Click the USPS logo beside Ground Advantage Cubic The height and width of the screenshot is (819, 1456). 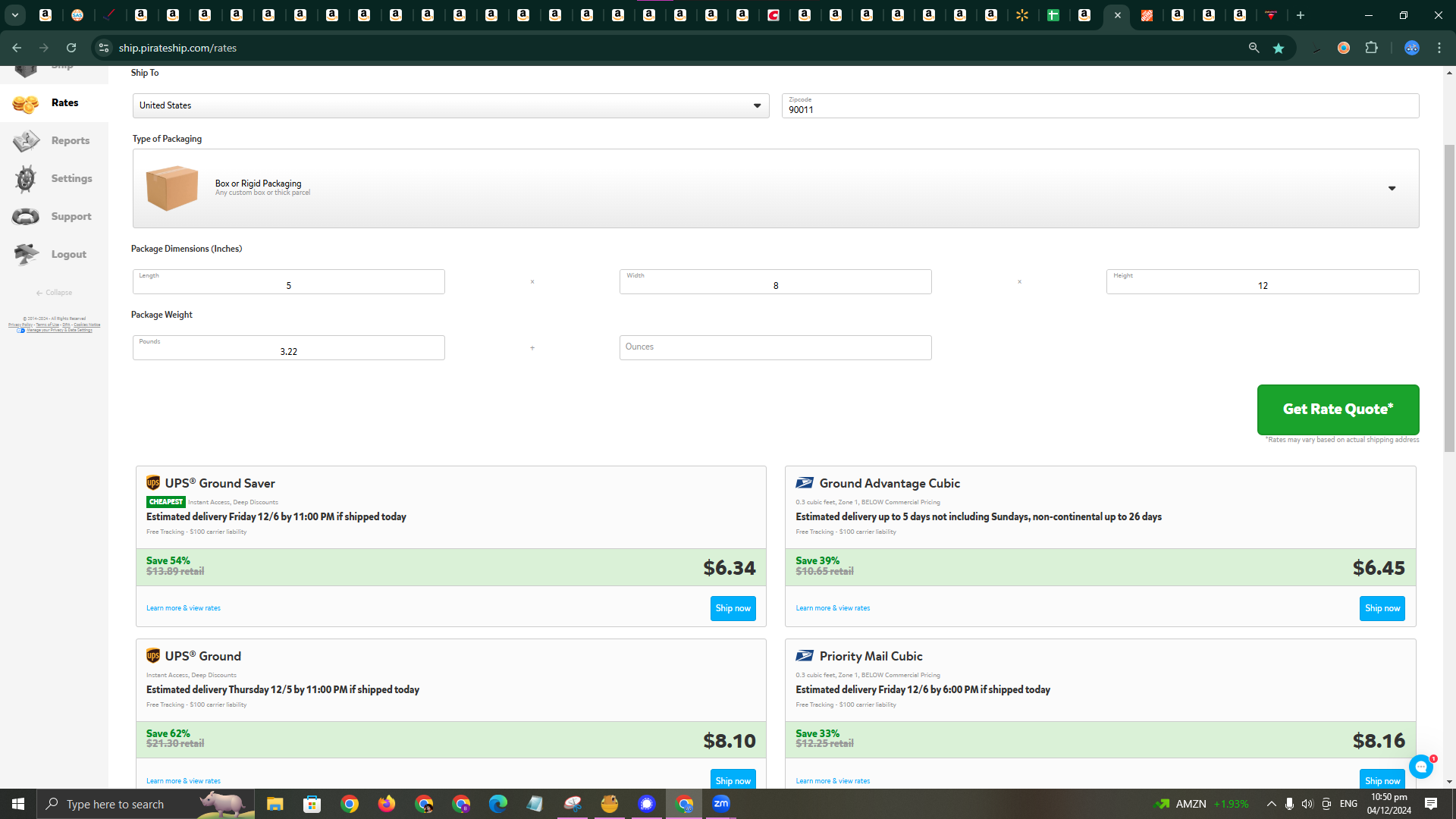tap(805, 483)
